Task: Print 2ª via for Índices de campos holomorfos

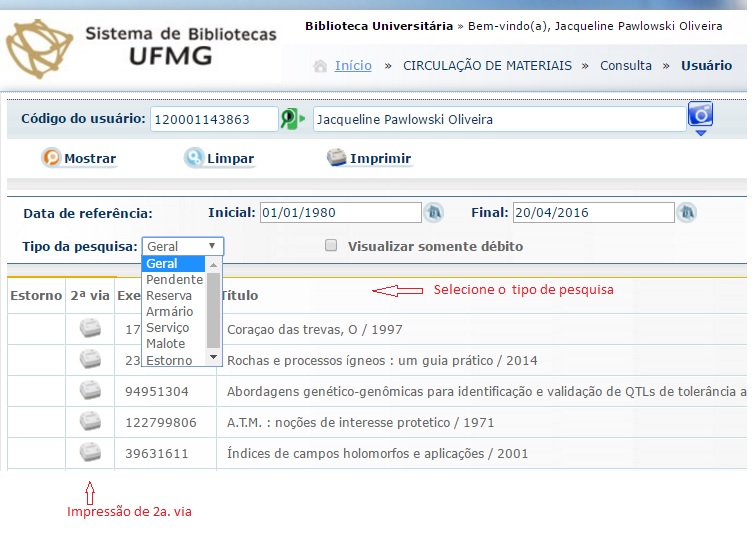Action: (90, 452)
